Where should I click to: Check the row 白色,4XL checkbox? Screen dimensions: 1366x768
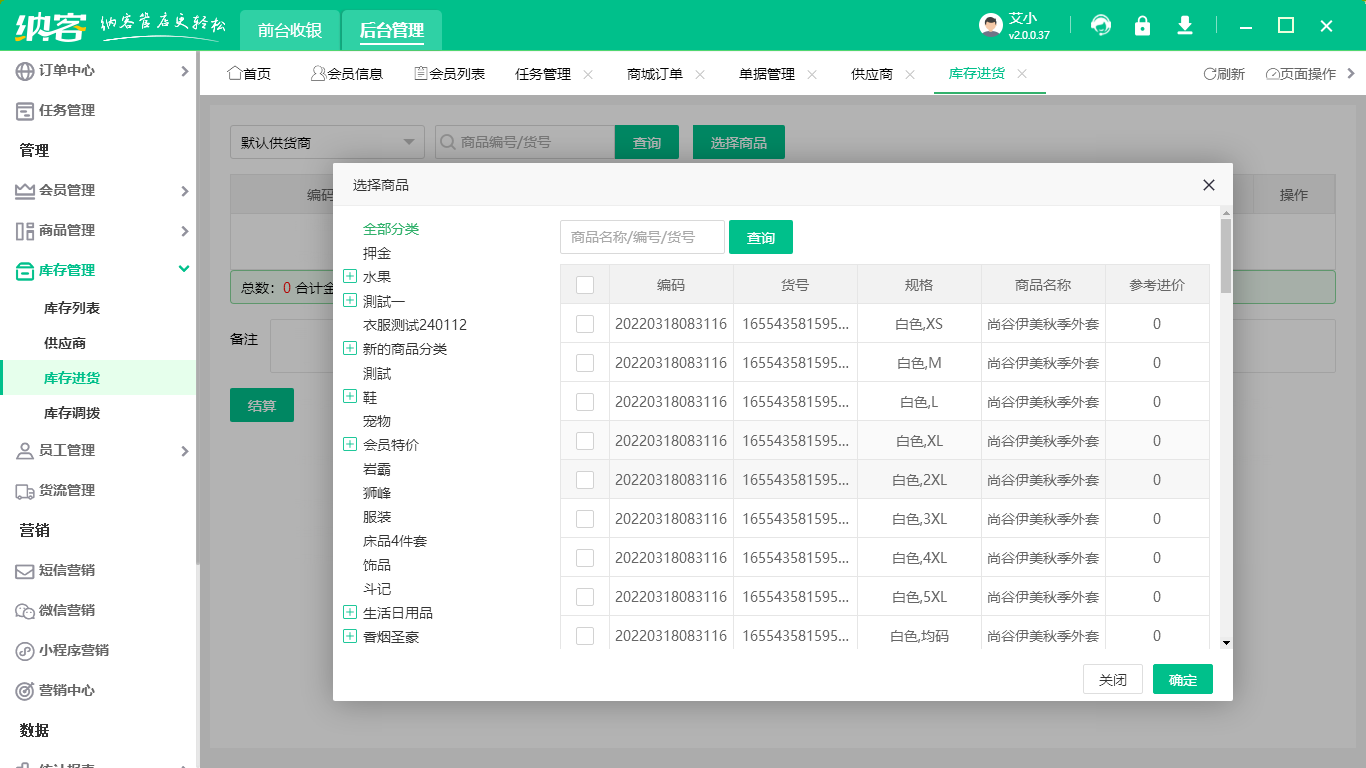pyautogui.click(x=585, y=558)
